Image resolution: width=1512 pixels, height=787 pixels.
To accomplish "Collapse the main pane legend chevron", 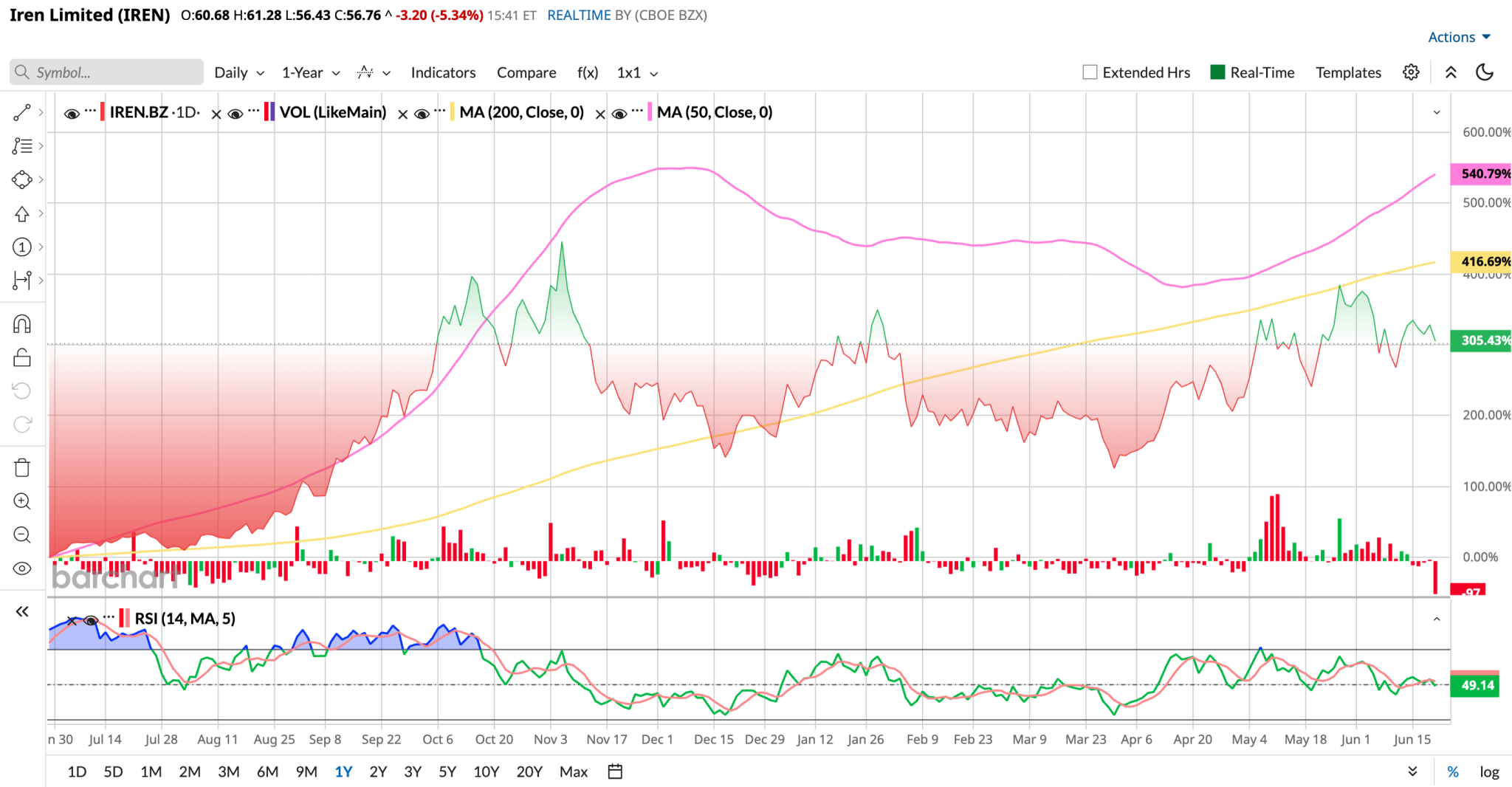I will tap(1437, 113).
